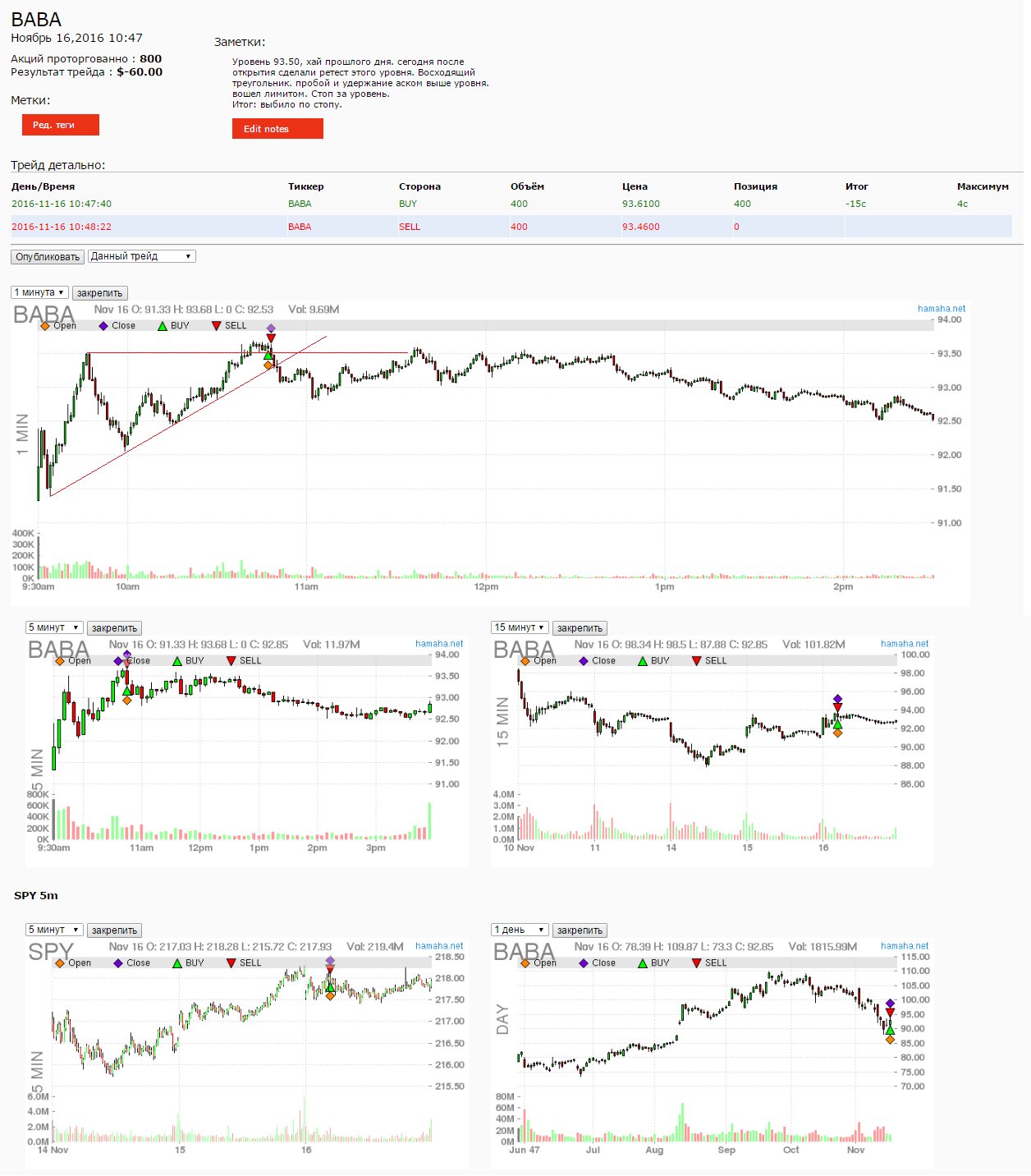This screenshot has height=1176, width=1031.
Task: Select the red SELL legend triangle on 1 MIN chart
Action: pyautogui.click(x=217, y=326)
